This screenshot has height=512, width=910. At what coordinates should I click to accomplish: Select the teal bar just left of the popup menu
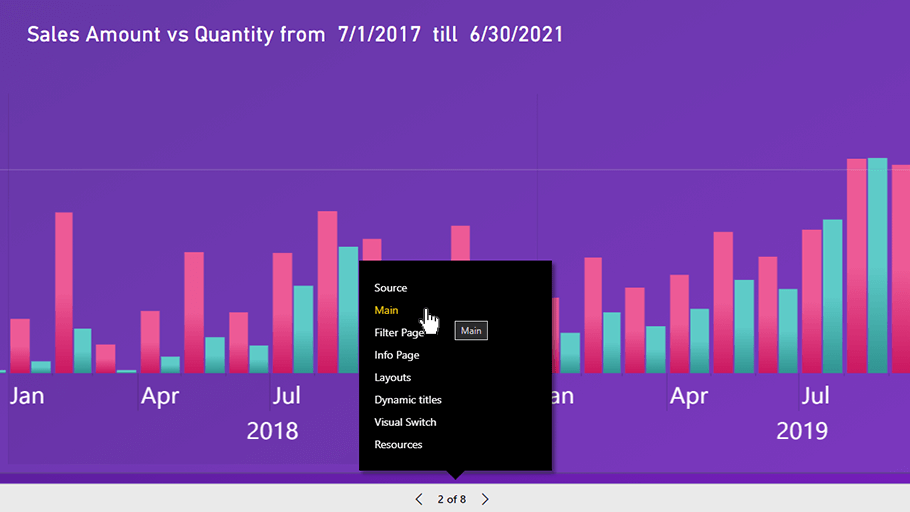348,310
